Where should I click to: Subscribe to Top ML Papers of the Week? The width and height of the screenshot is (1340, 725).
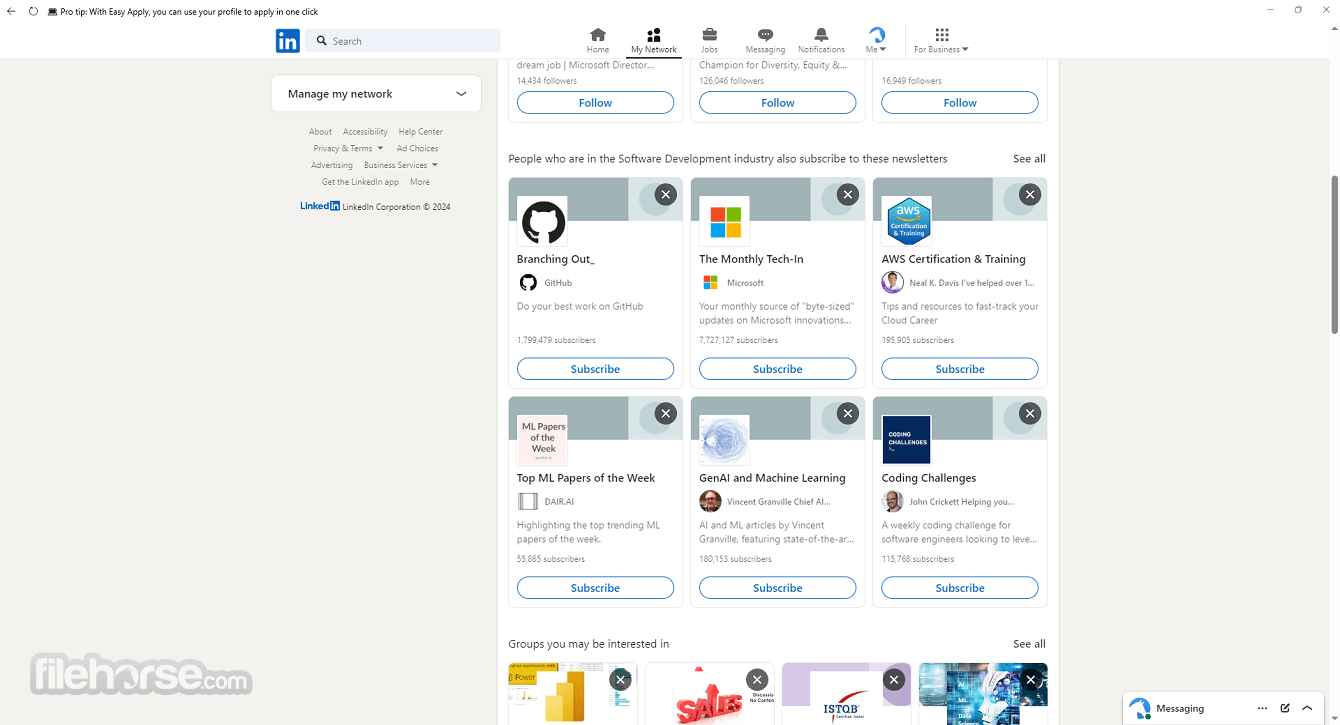595,588
